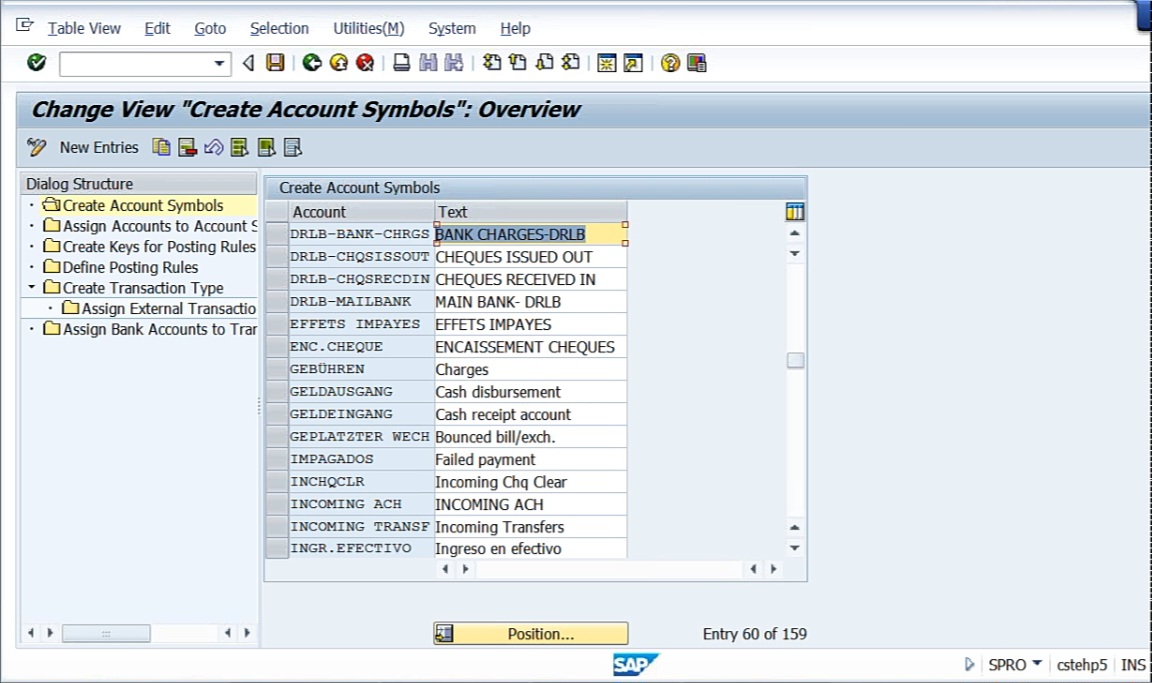
Task: Click the Undo Change icon
Action: coord(214,148)
